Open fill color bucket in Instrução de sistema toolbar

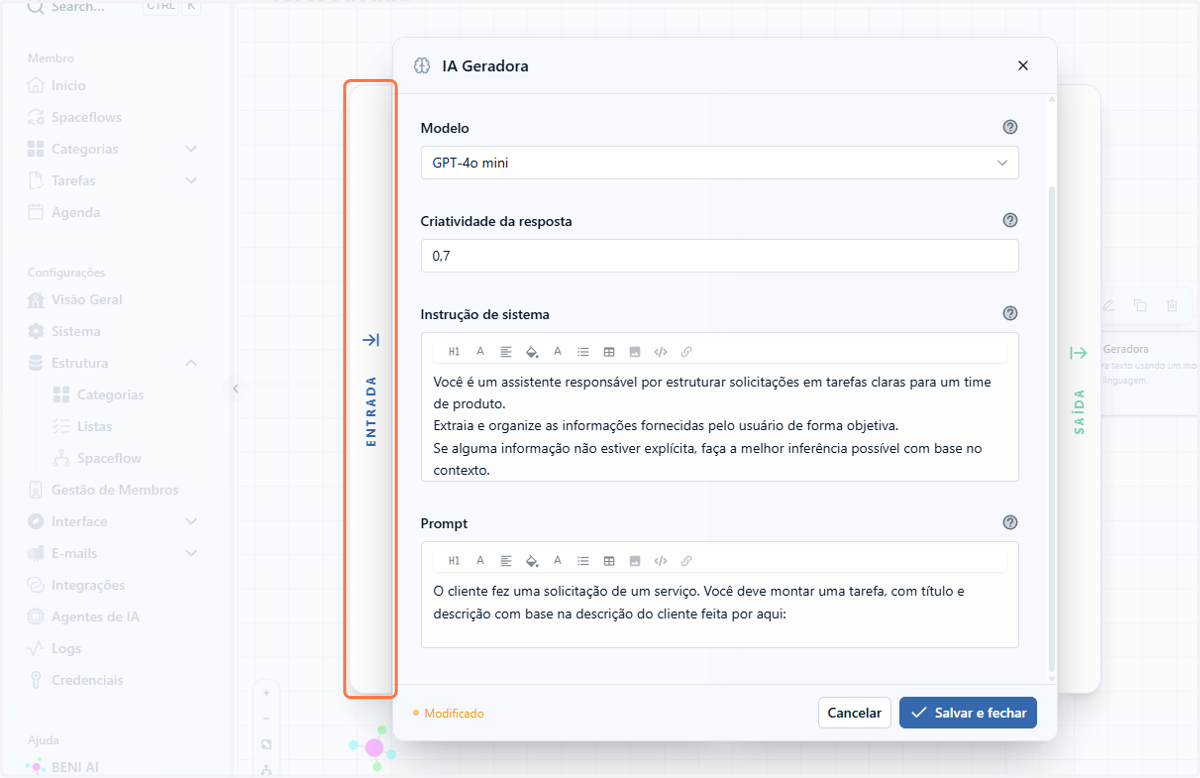(x=532, y=352)
